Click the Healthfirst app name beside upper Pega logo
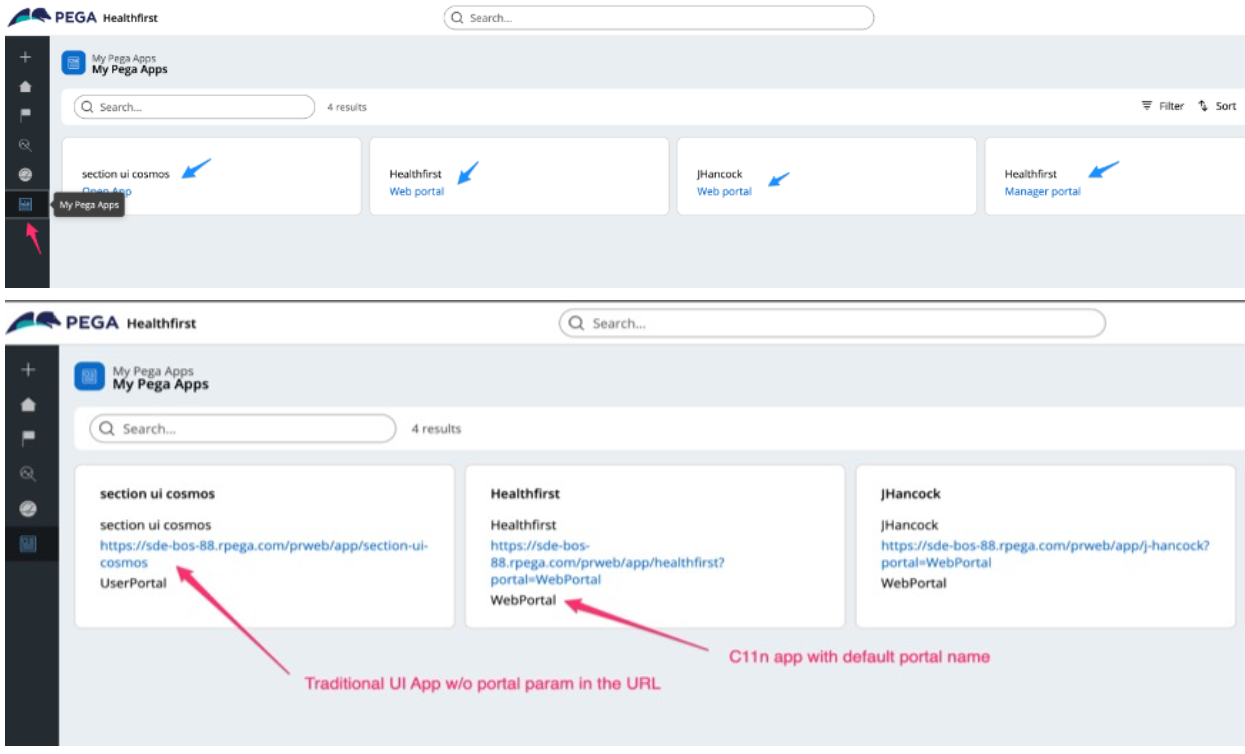This screenshot has width=1245, height=754. (130, 18)
